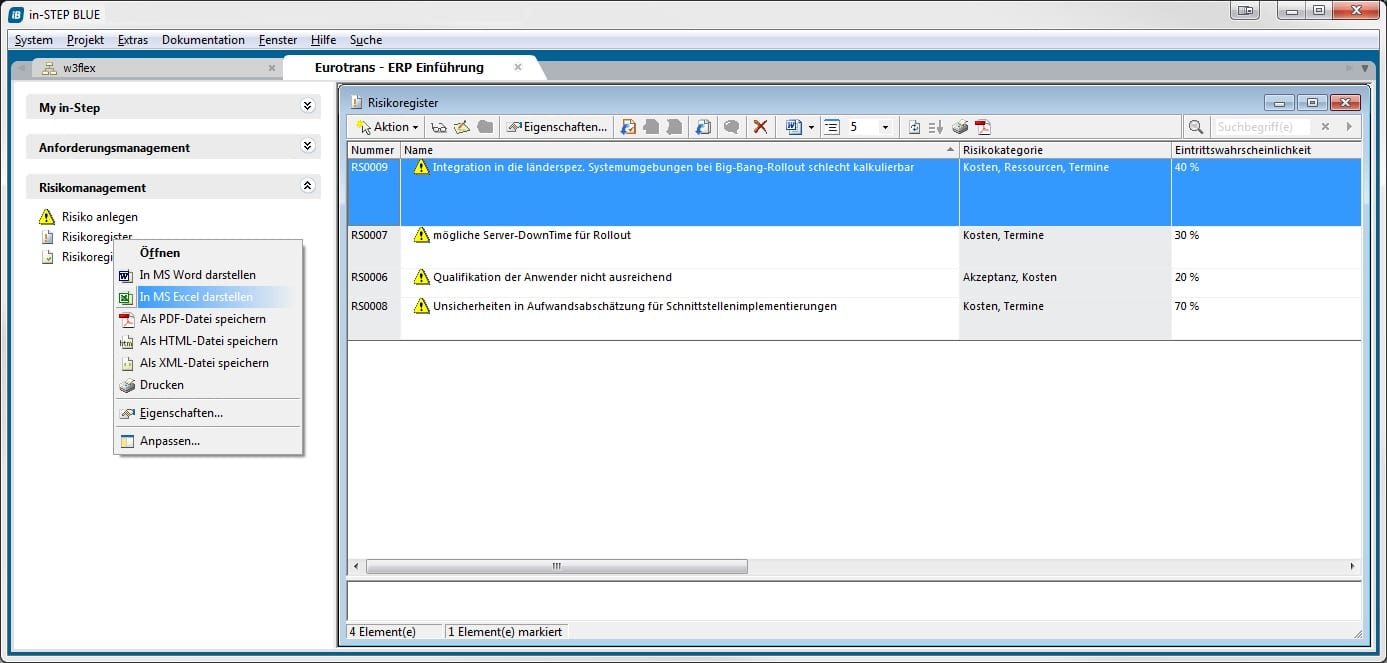
Task: Click the magnifying glass search icon
Action: click(x=1195, y=127)
